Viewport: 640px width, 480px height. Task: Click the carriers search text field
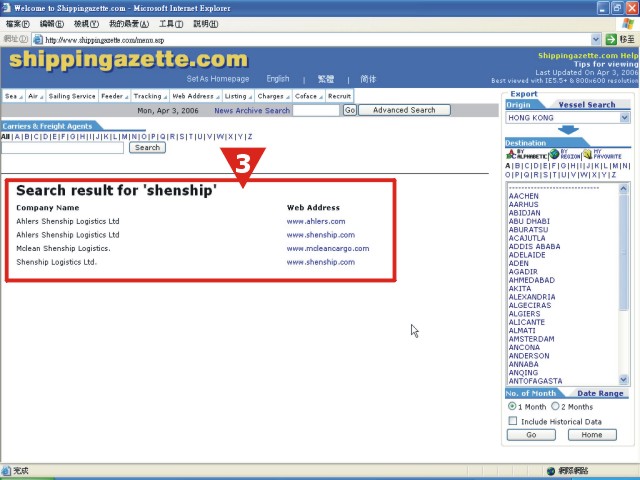pos(62,148)
